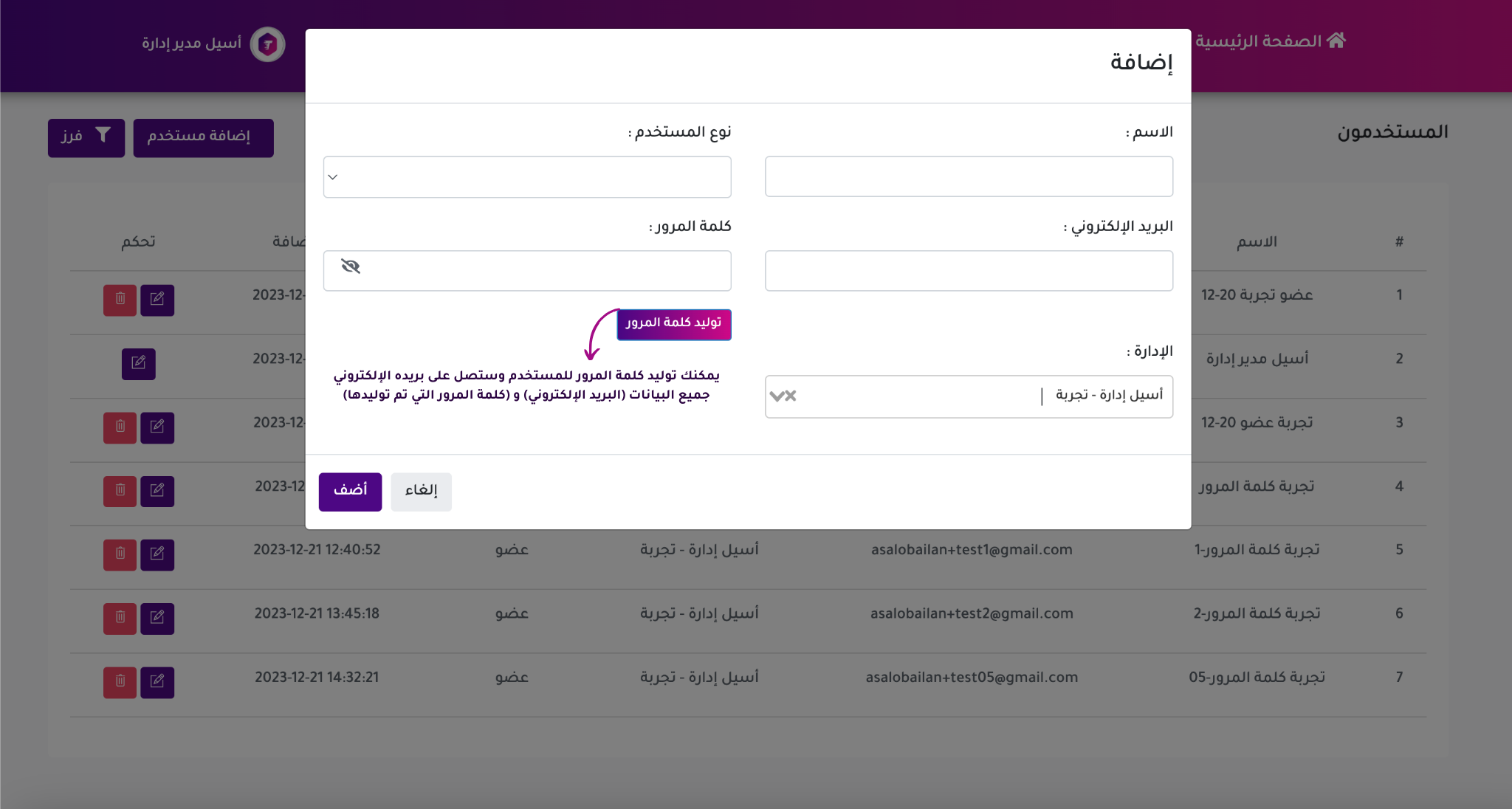Clear selected الإدارة value with X
The image size is (1512, 809).
(791, 396)
